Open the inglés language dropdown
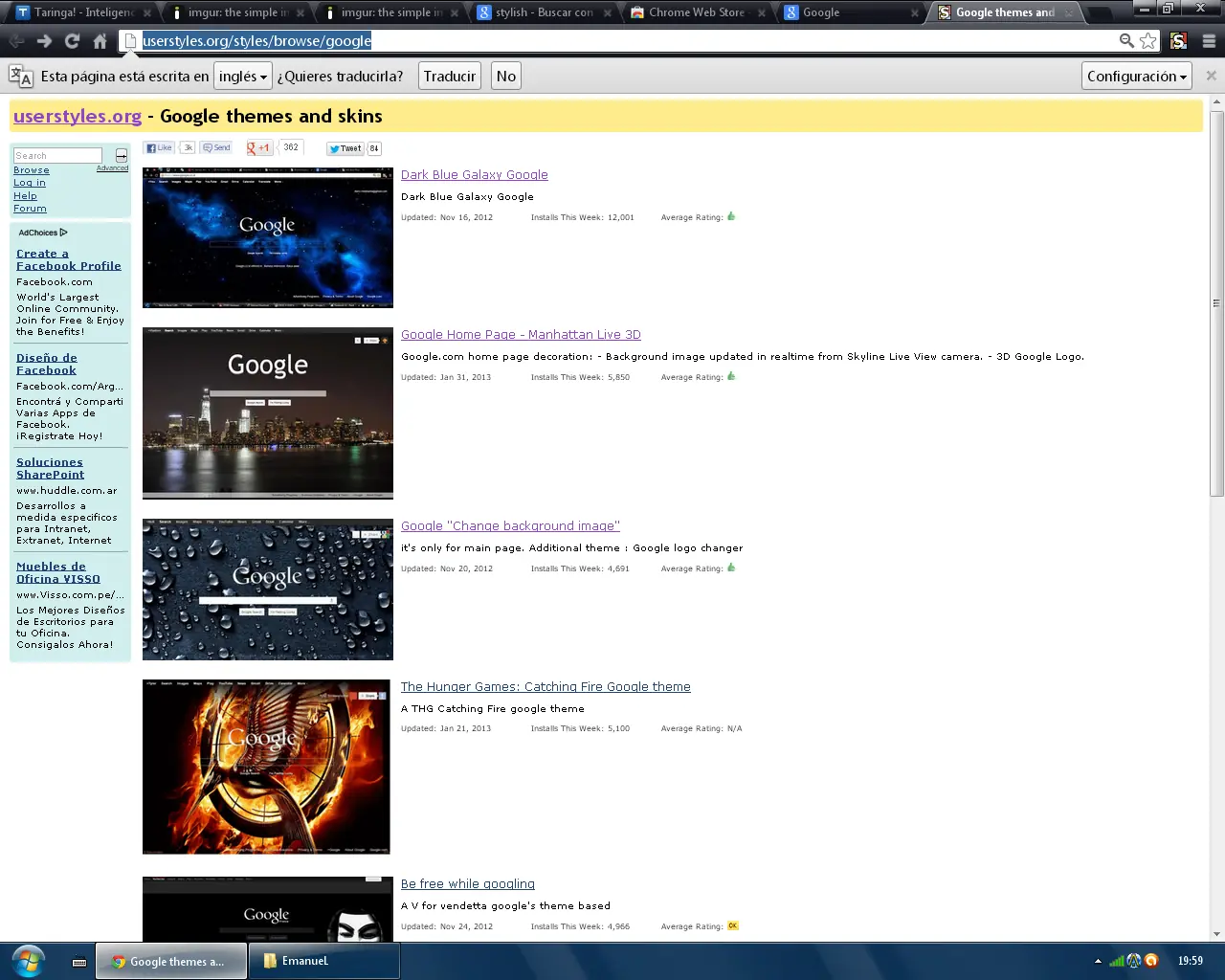1225x980 pixels. (x=243, y=77)
